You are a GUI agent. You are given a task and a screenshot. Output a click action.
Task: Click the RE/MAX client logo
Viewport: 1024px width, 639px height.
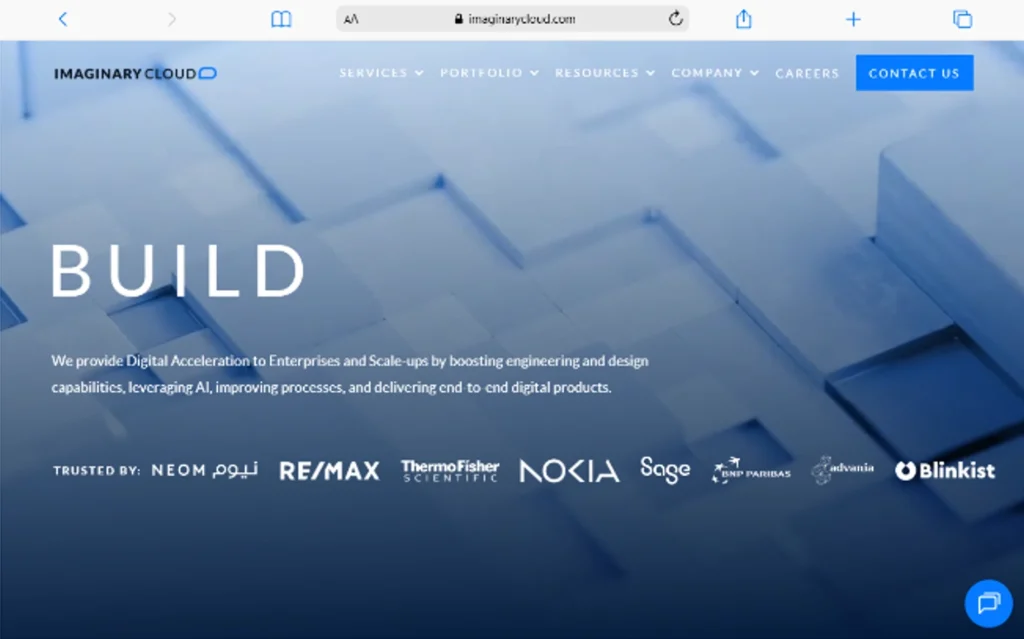(x=329, y=470)
